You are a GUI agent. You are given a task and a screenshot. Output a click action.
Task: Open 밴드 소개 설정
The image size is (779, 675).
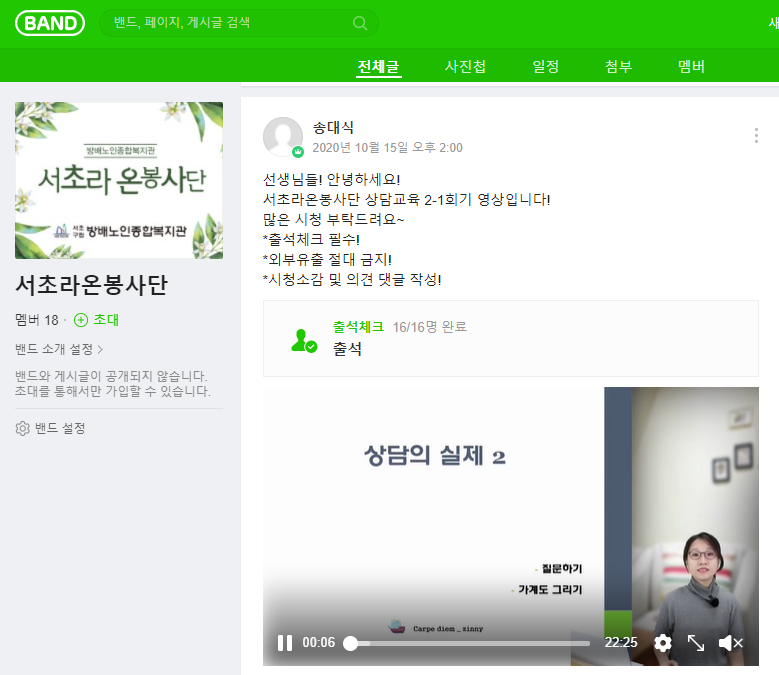(x=59, y=349)
